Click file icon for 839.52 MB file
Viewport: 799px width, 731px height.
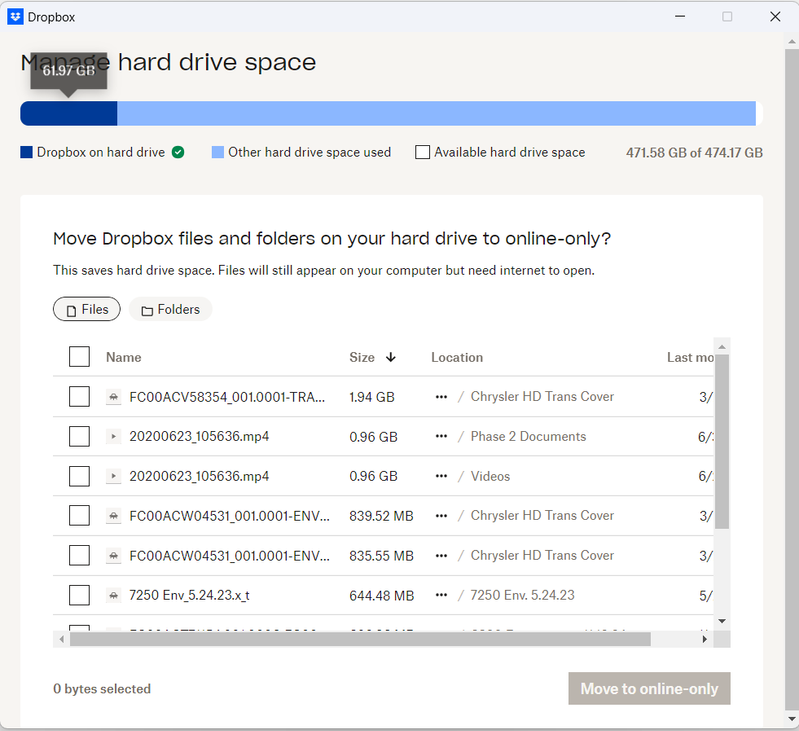tap(114, 516)
